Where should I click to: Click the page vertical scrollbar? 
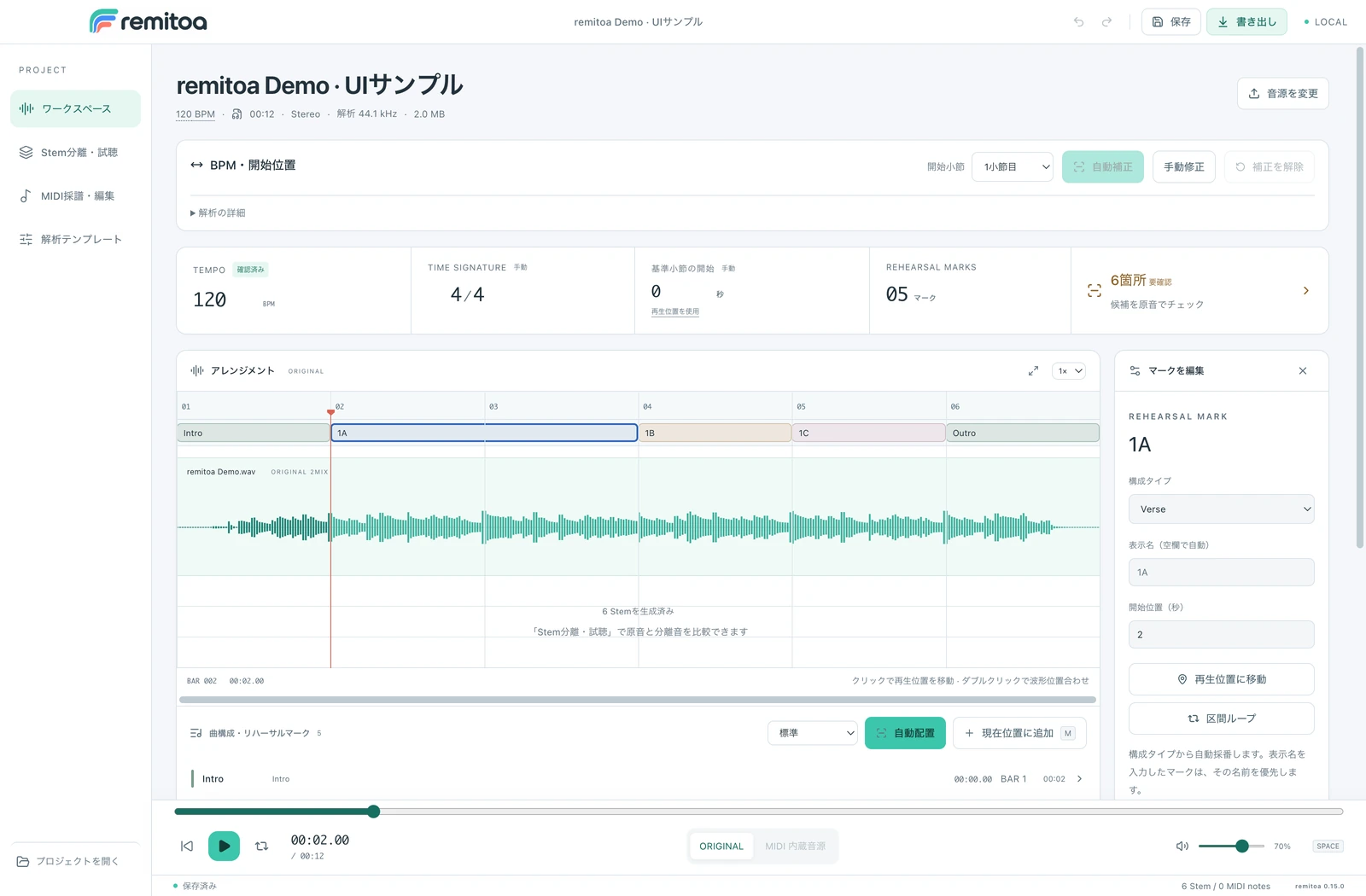pyautogui.click(x=1360, y=299)
